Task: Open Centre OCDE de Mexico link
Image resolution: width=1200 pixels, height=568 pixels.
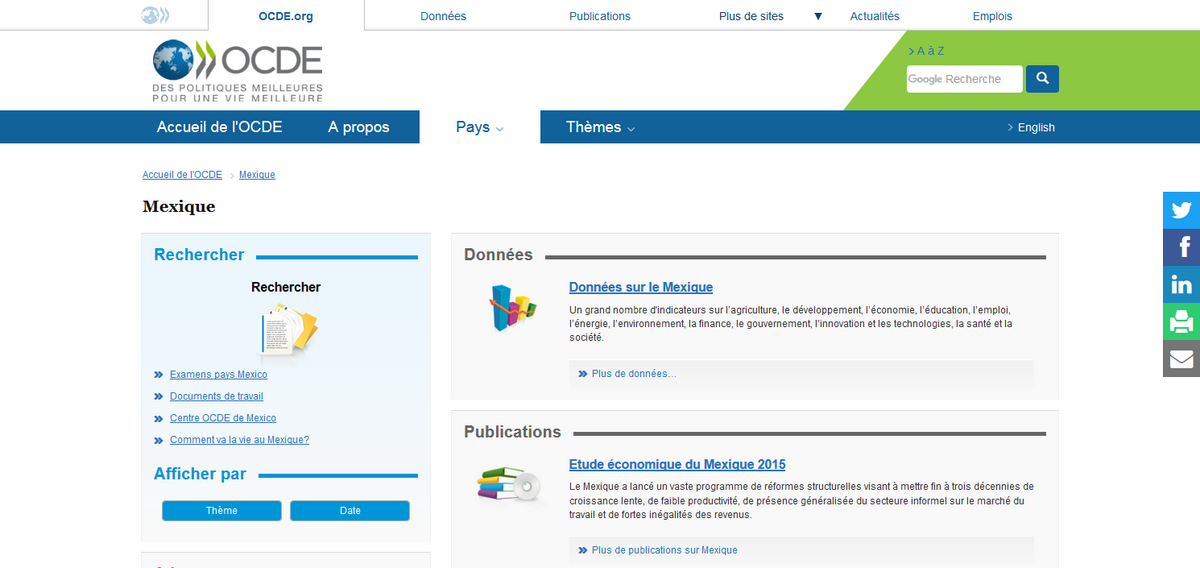Action: click(x=223, y=418)
